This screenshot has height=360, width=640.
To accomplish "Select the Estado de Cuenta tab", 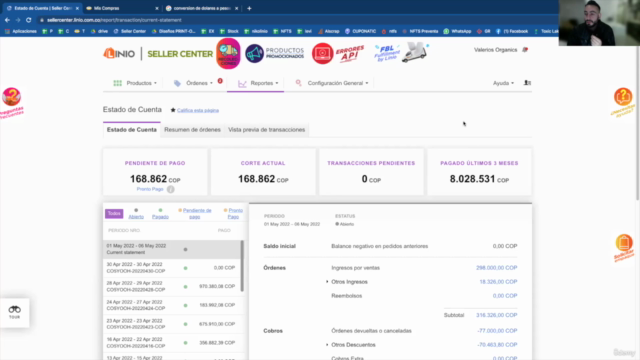I will [131, 129].
